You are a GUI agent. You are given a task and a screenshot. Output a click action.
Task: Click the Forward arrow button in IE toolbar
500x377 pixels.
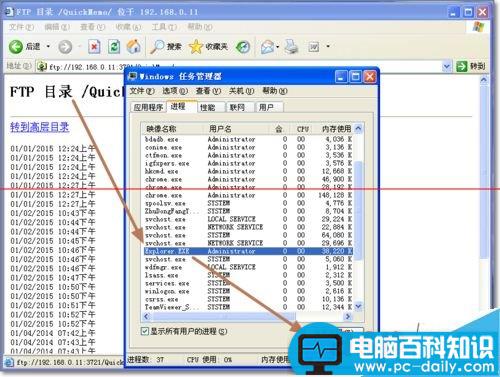coord(65,47)
